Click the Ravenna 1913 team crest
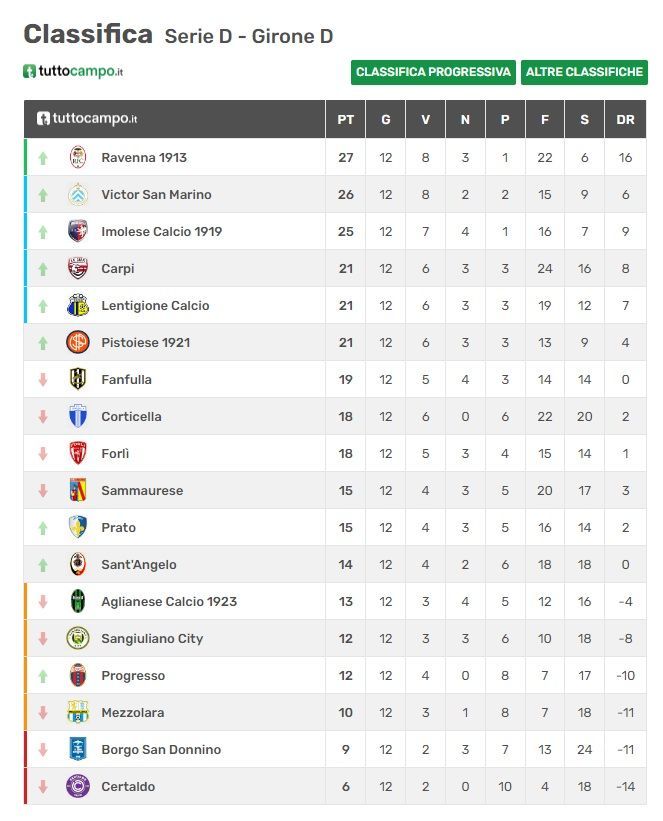This screenshot has width=663, height=821. coord(78,157)
